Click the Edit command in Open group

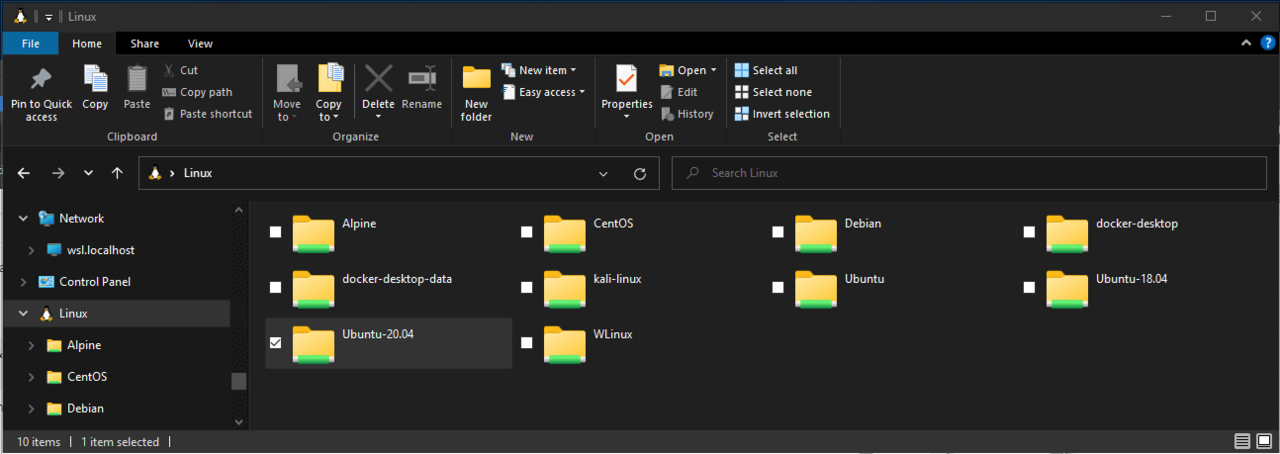(x=678, y=92)
